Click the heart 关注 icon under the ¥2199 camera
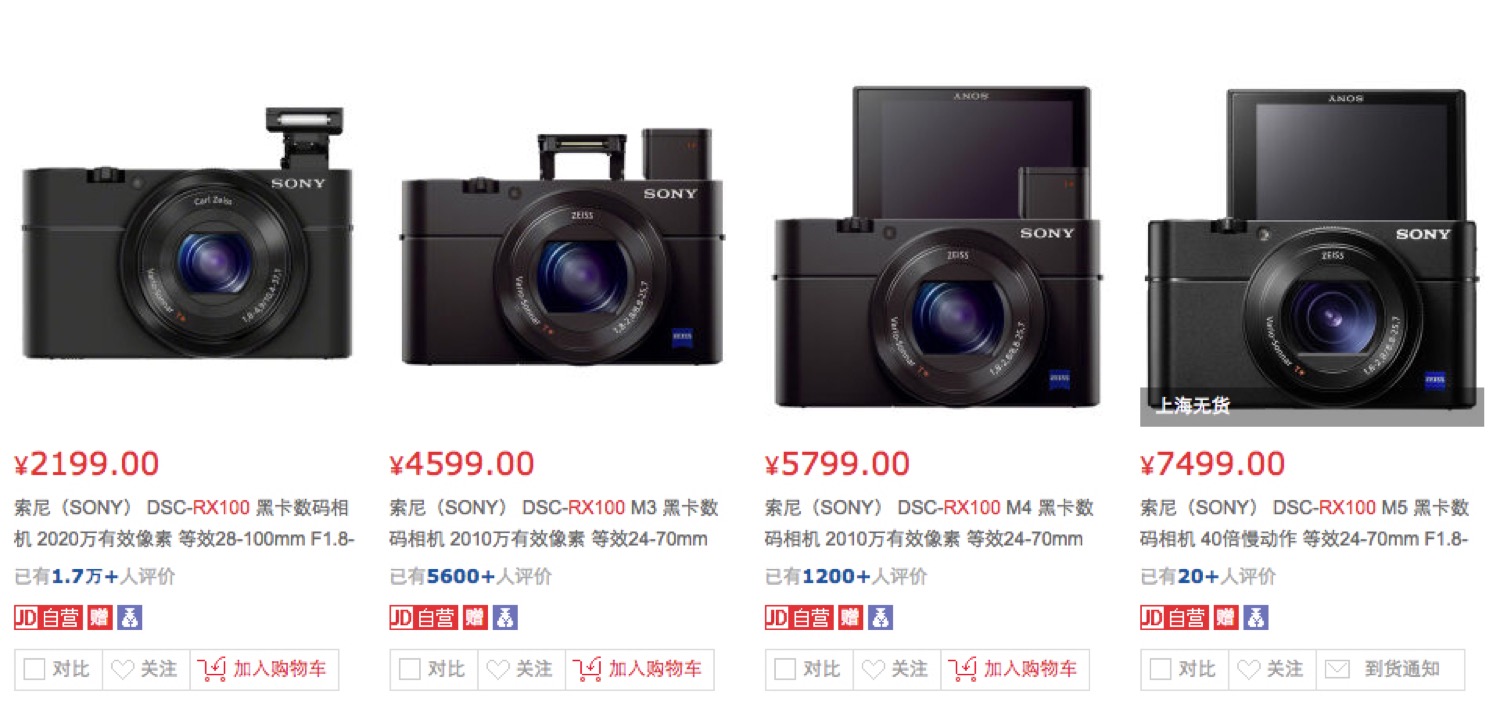Image resolution: width=1500 pixels, height=711 pixels. coord(122,669)
